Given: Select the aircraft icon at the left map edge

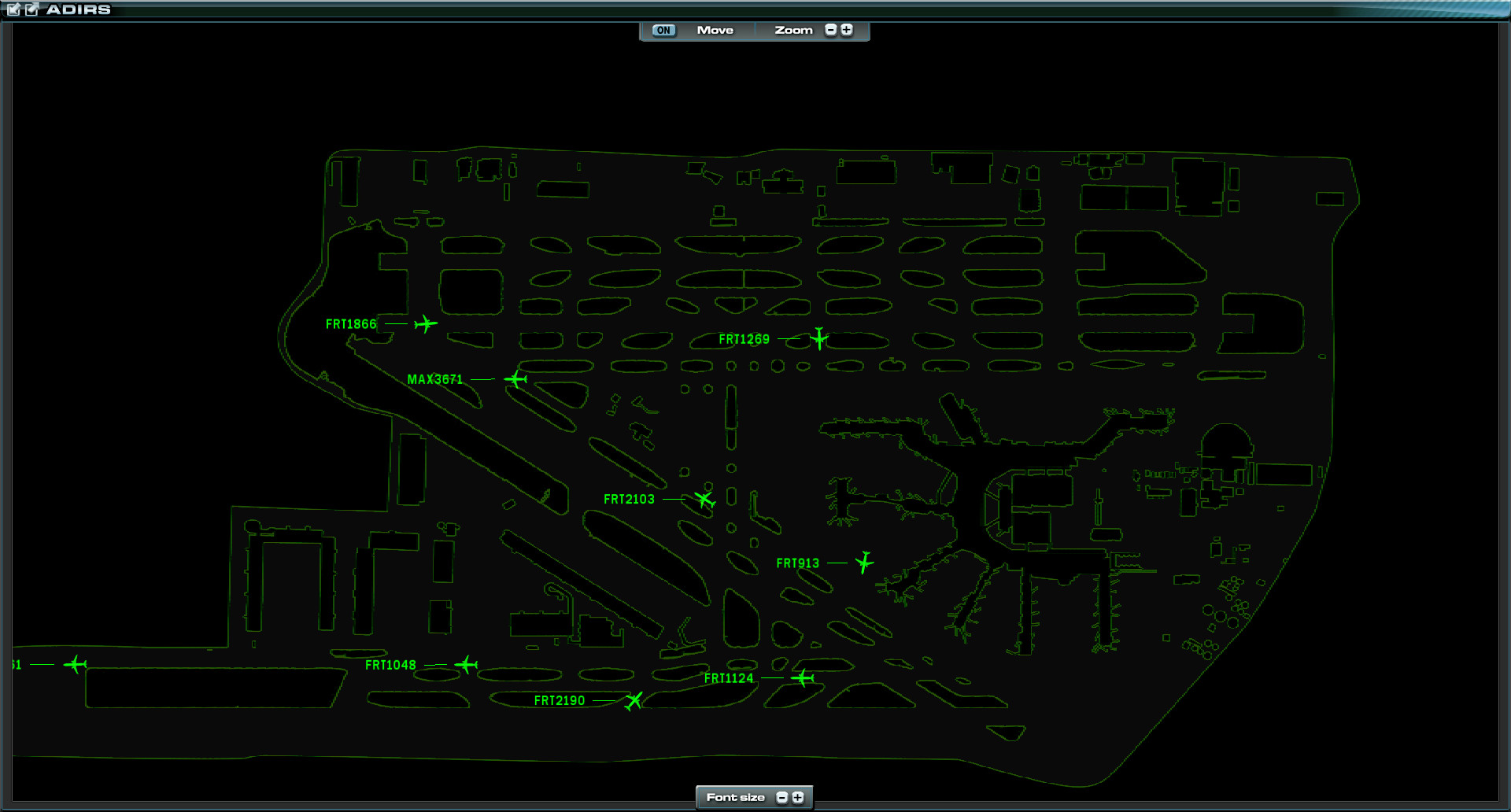Looking at the screenshot, I should [75, 665].
